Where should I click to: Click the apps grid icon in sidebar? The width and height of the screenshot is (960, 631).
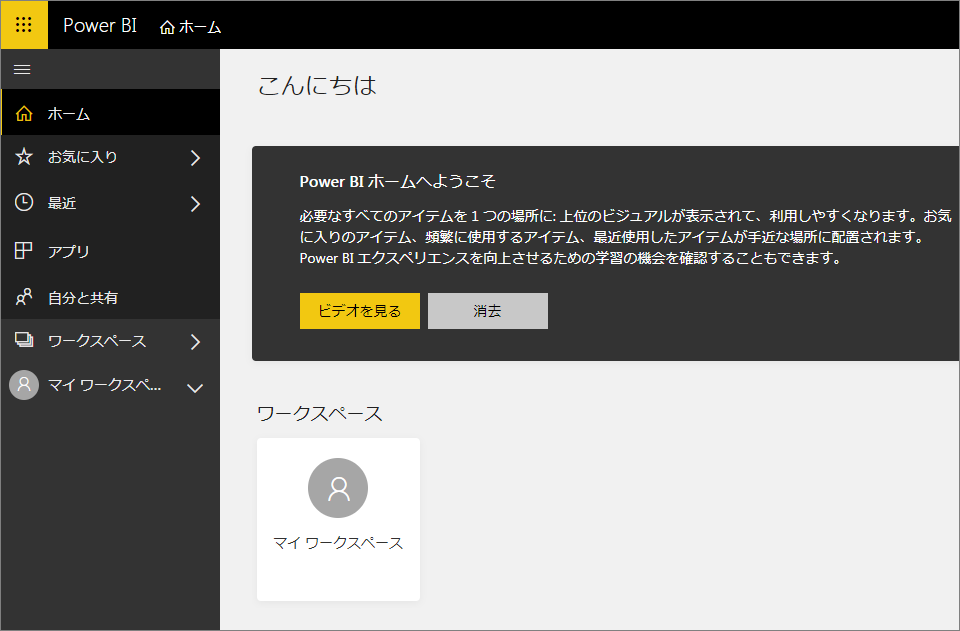(x=23, y=250)
